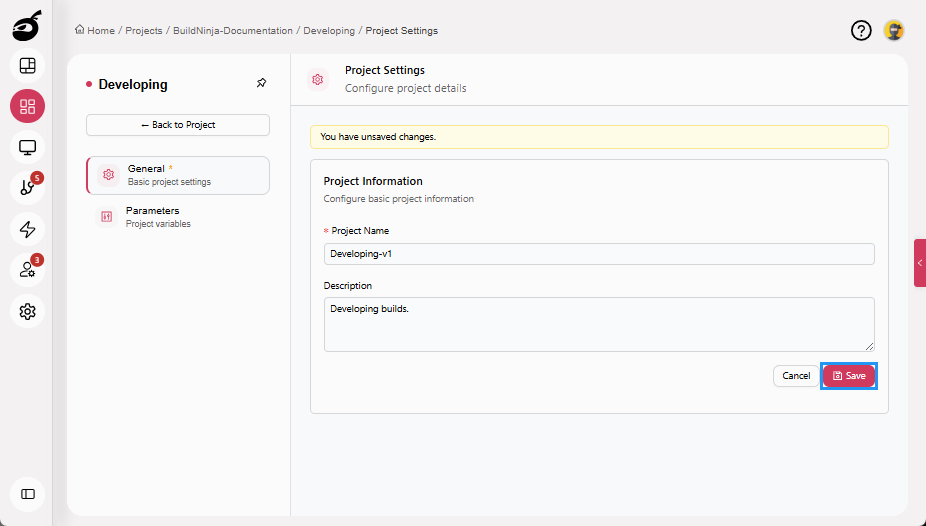Click the General section gear icon
926x526 pixels.
pyautogui.click(x=109, y=175)
